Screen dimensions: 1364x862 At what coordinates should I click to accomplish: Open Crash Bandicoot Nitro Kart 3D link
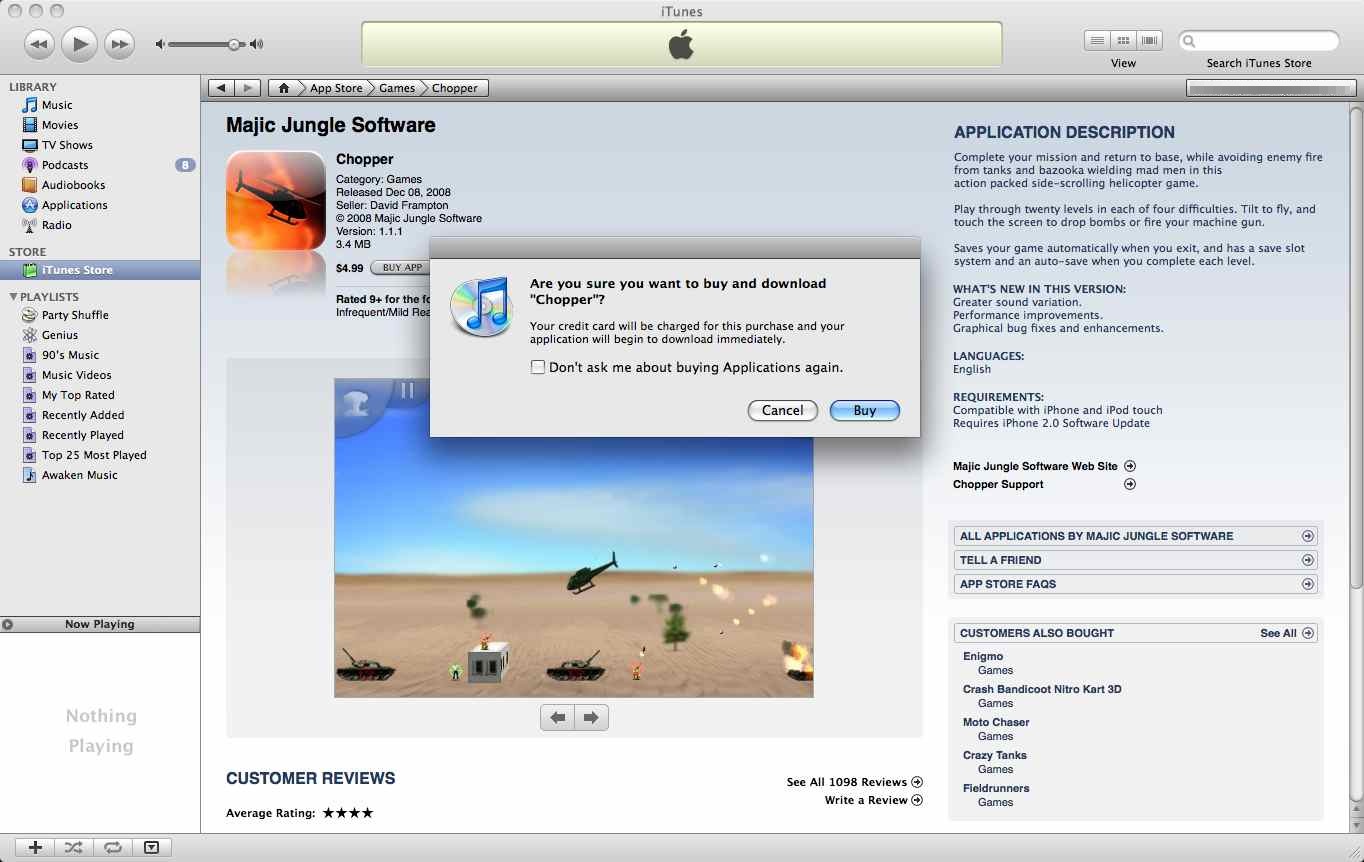click(1042, 689)
